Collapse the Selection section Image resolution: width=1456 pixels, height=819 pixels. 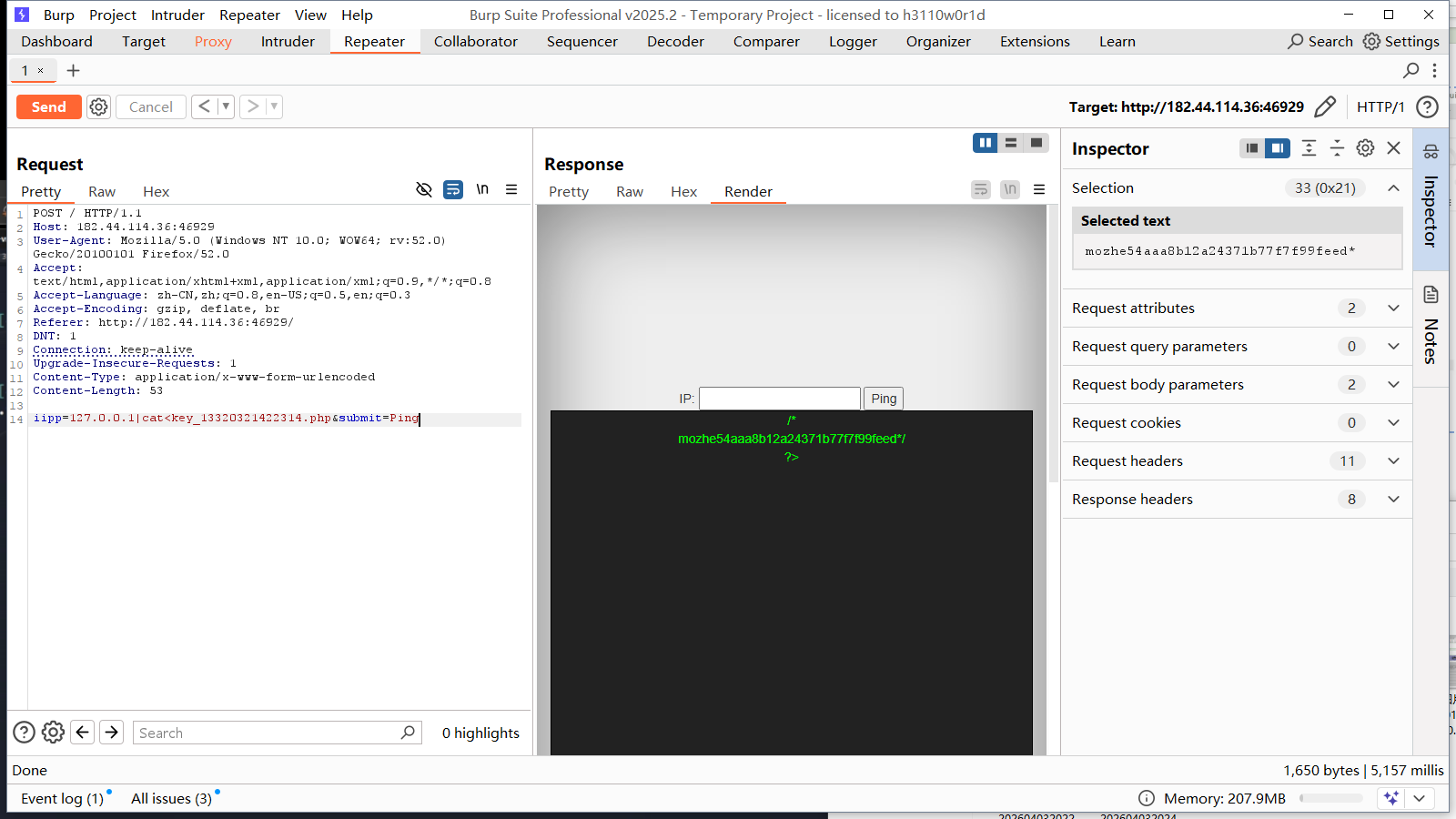click(1393, 188)
